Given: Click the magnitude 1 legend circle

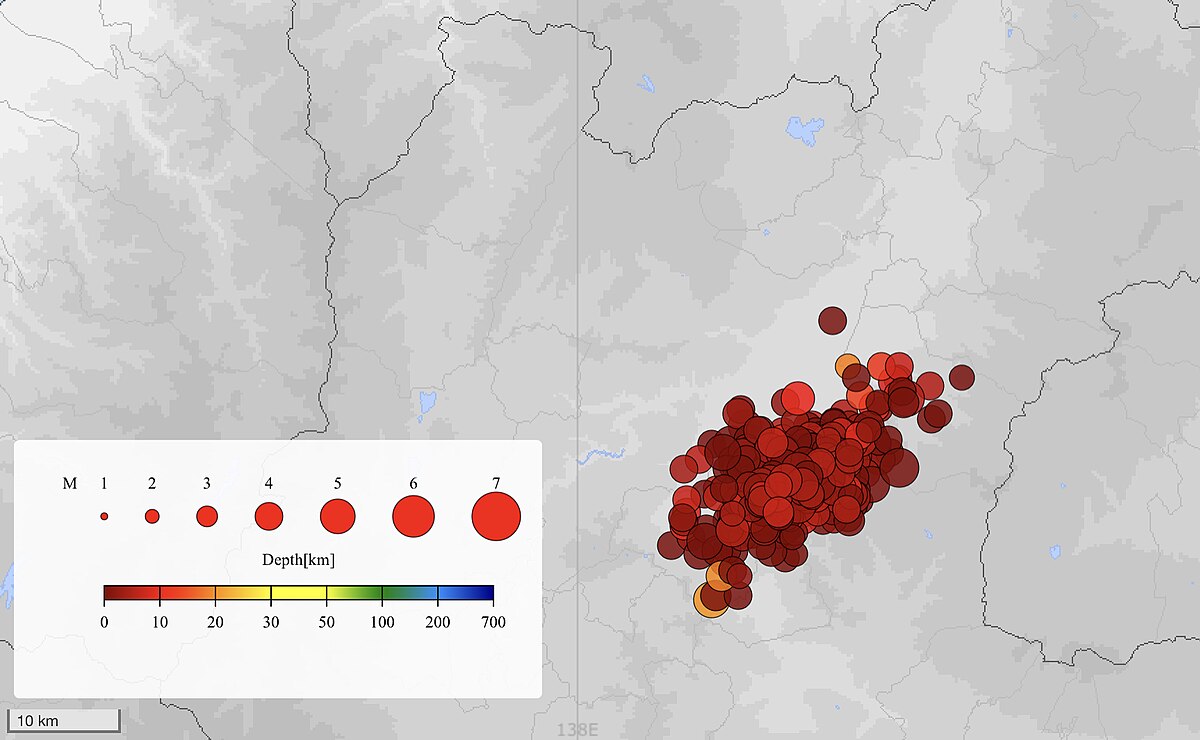Looking at the screenshot, I should pyautogui.click(x=104, y=516).
